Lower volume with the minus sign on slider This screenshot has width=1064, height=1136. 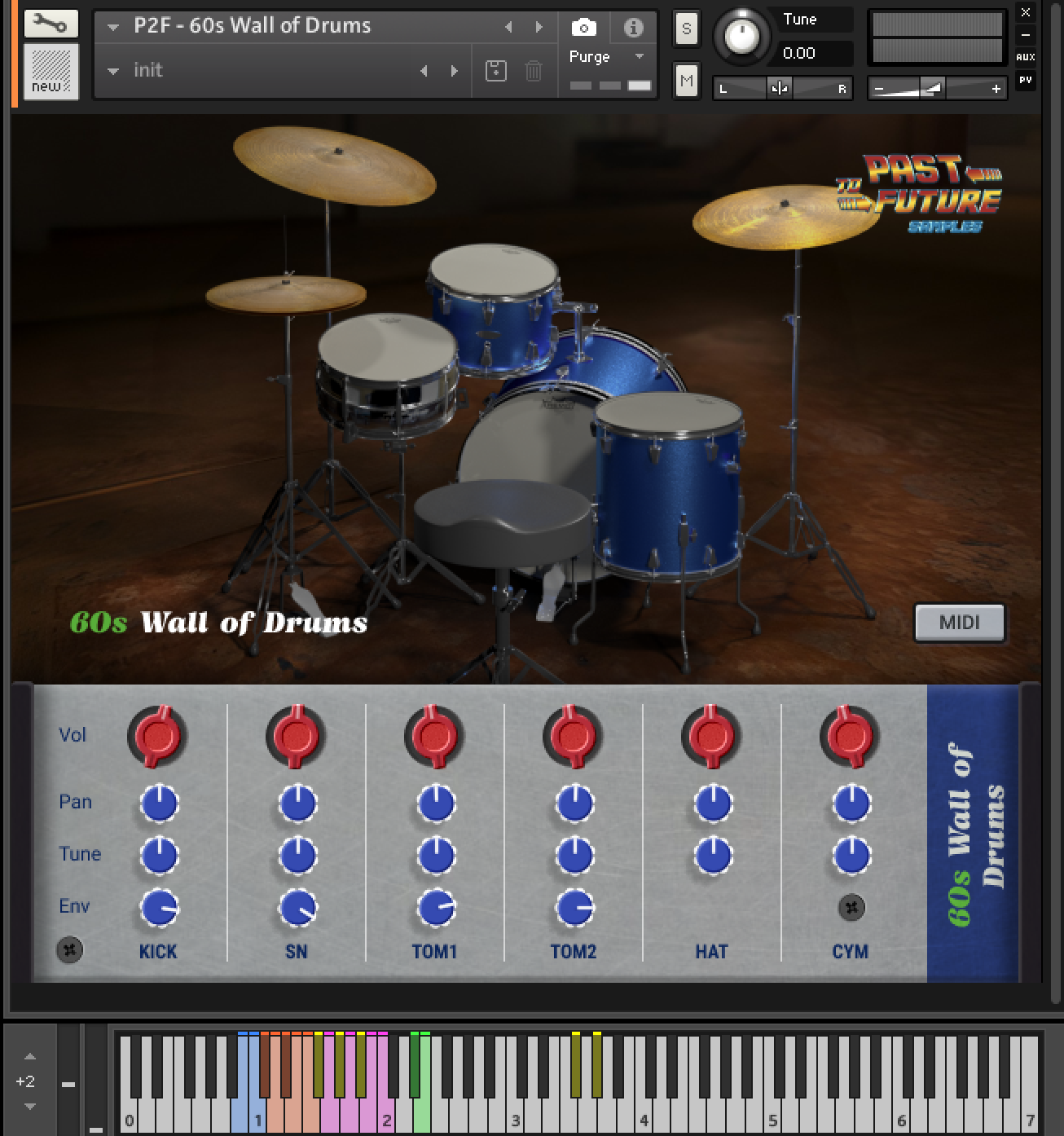(877, 89)
